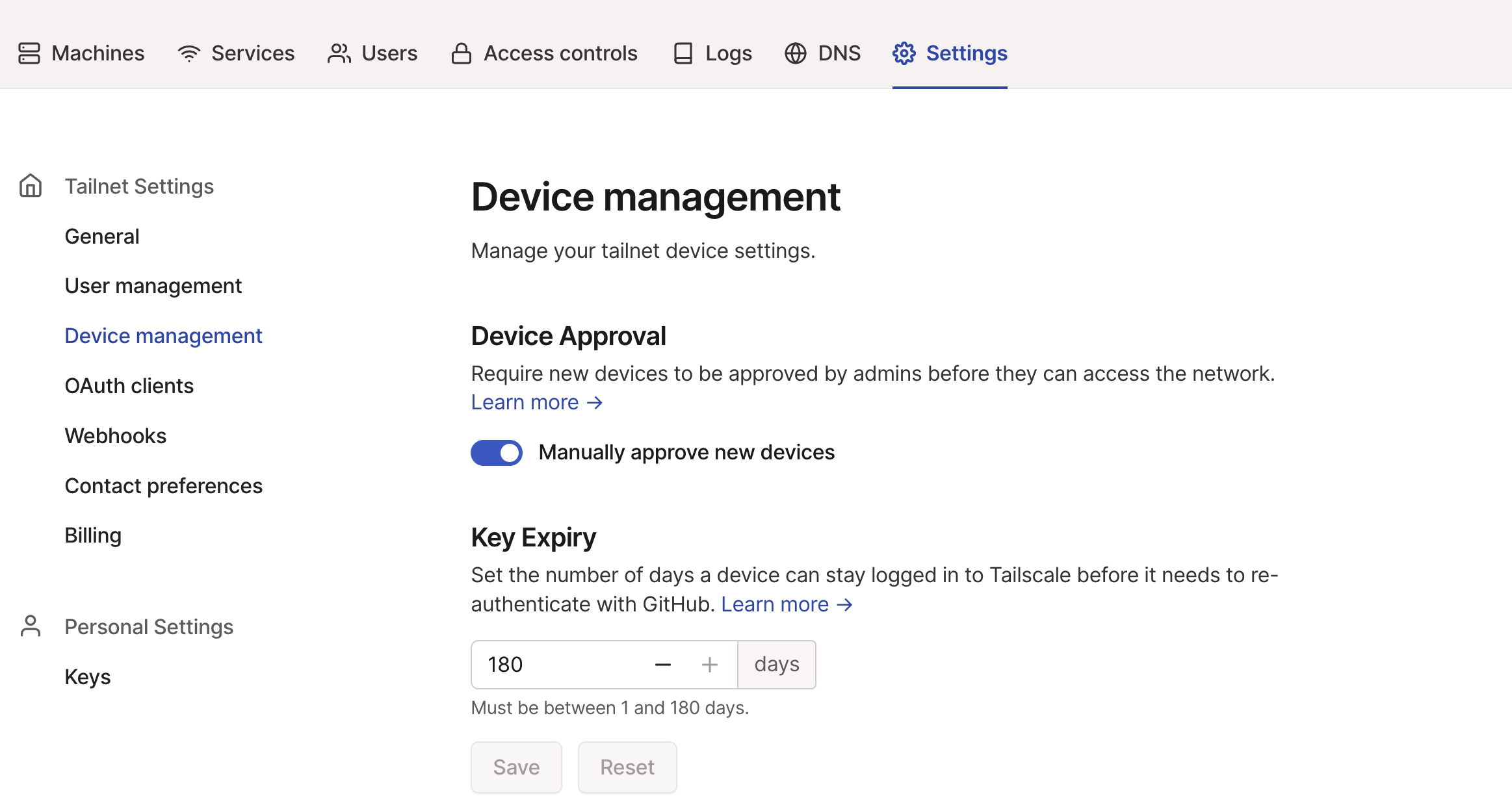Follow Key Expiry Learn more link
This screenshot has width=1512, height=807.
tap(787, 604)
